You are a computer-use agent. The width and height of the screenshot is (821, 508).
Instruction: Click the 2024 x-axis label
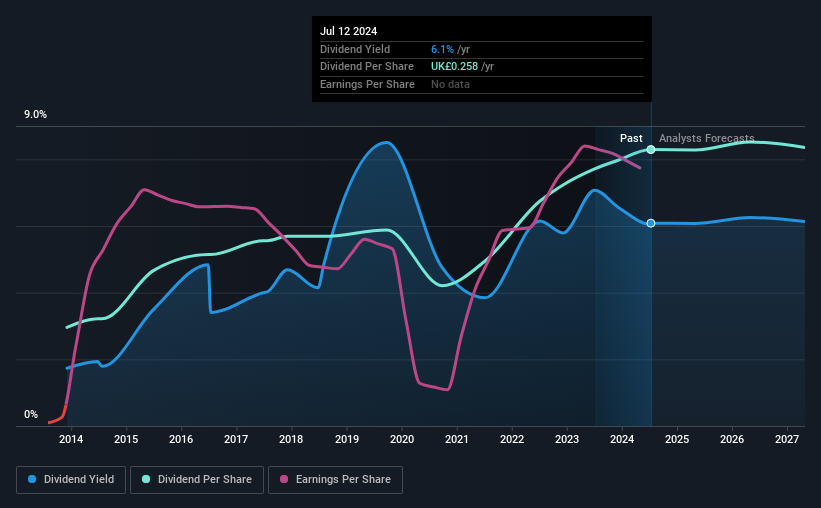[622, 439]
